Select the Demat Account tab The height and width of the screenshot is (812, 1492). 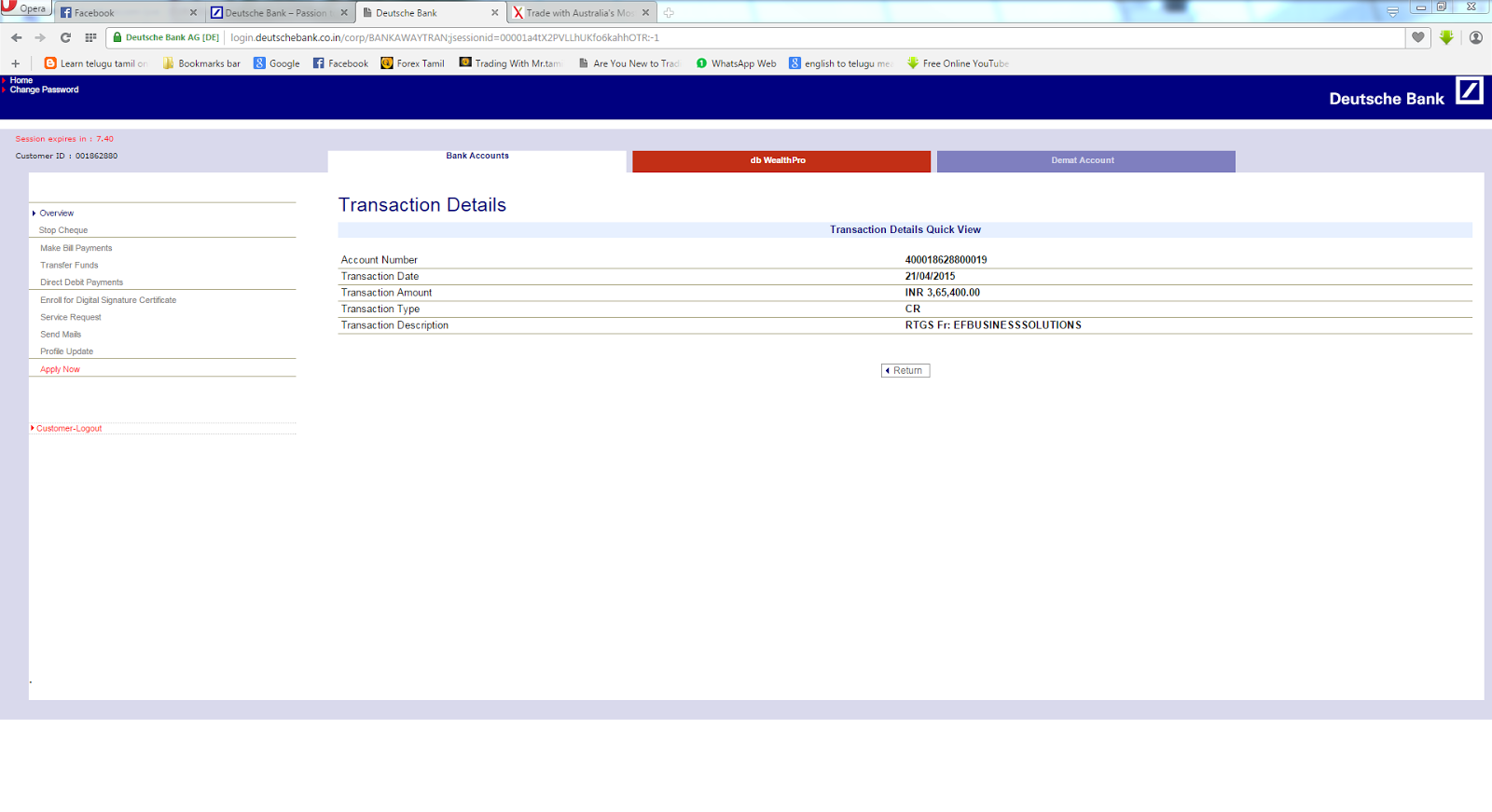(1086, 161)
